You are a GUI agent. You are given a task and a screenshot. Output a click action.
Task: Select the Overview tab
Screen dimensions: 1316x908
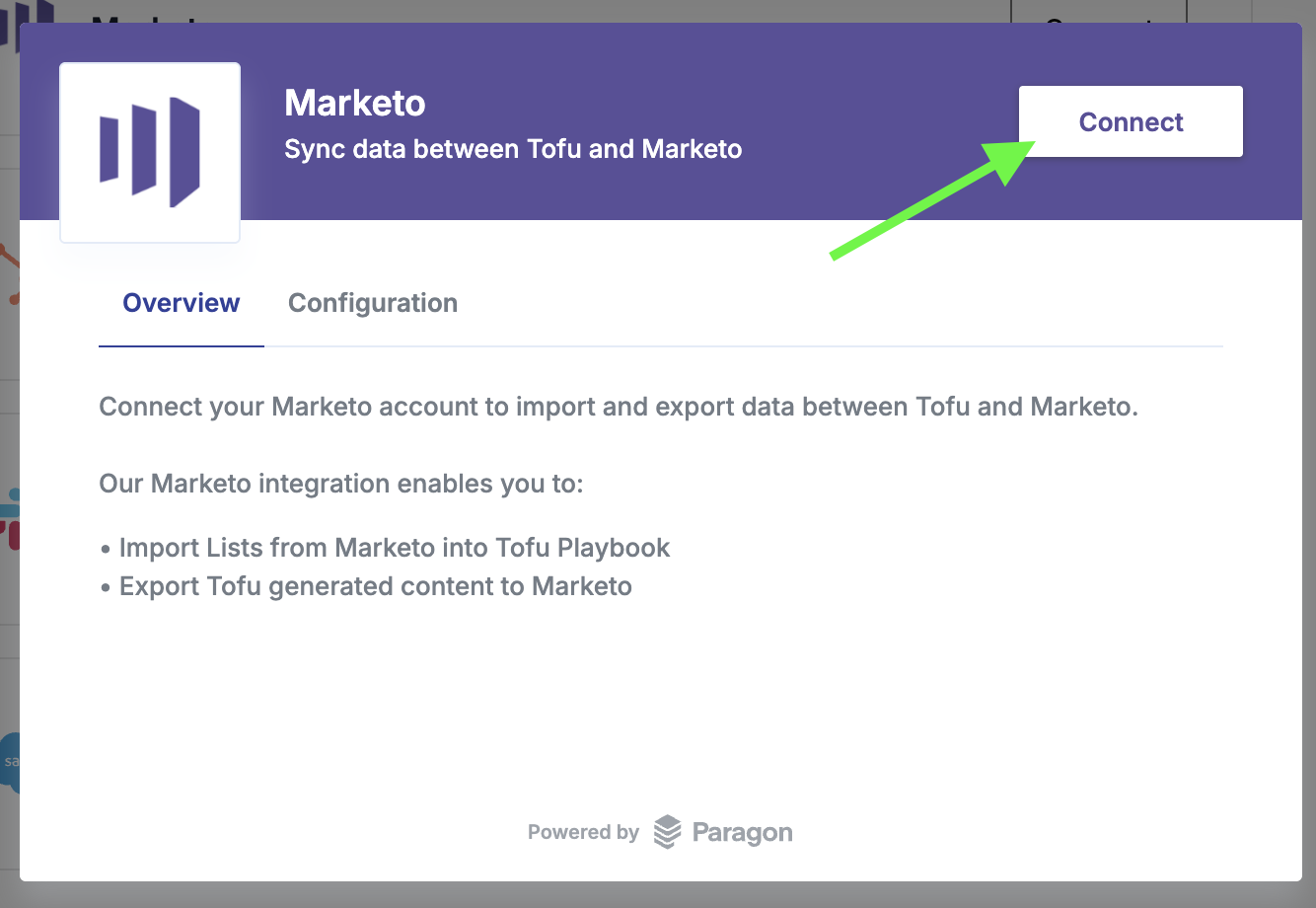[x=182, y=303]
